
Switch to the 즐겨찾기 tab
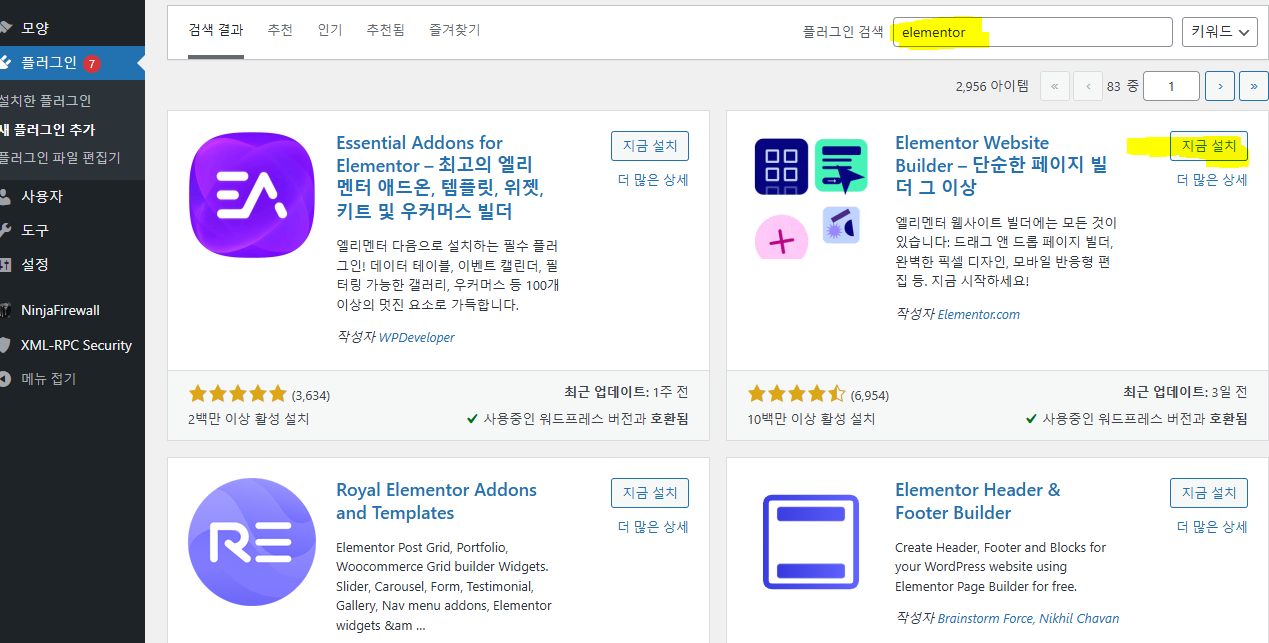click(455, 31)
